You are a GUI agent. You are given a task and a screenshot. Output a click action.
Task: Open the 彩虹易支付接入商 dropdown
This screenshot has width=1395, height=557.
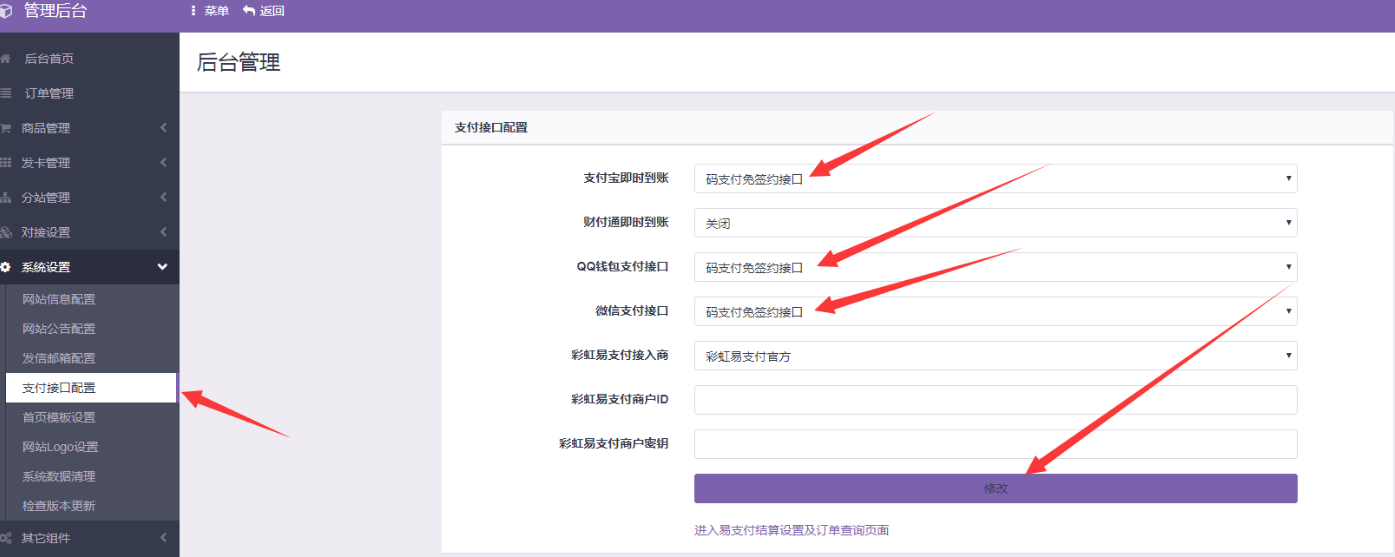[x=995, y=356]
